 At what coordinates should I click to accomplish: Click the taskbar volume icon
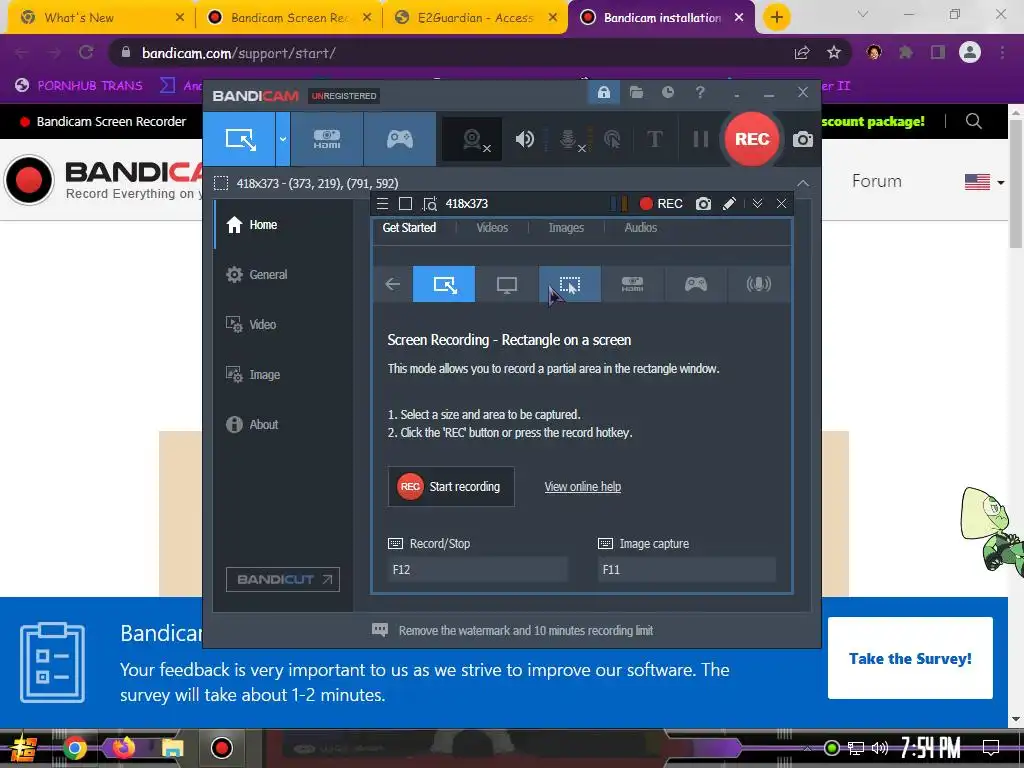pyautogui.click(x=880, y=748)
